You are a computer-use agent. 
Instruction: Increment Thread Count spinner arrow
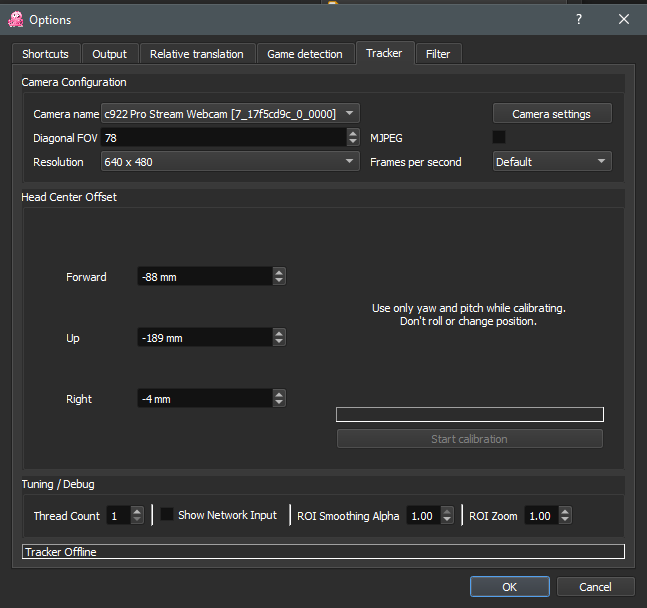tap(138, 511)
